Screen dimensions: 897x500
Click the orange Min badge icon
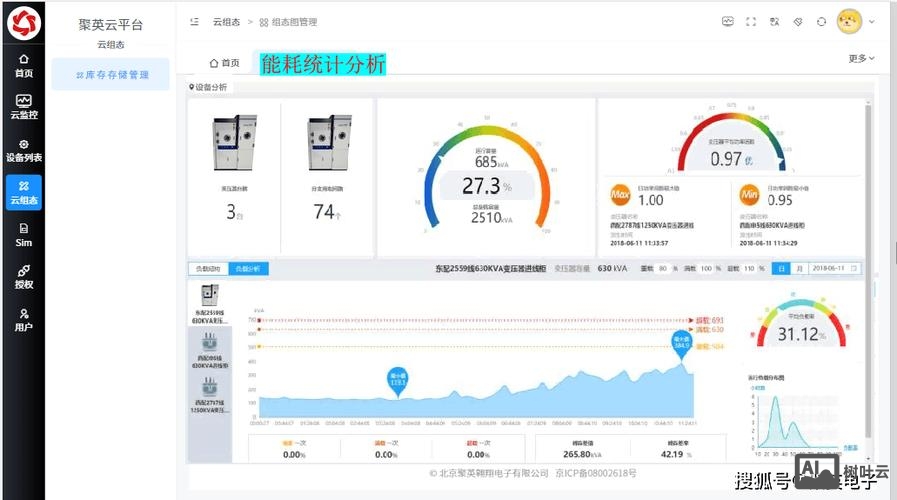pos(749,195)
